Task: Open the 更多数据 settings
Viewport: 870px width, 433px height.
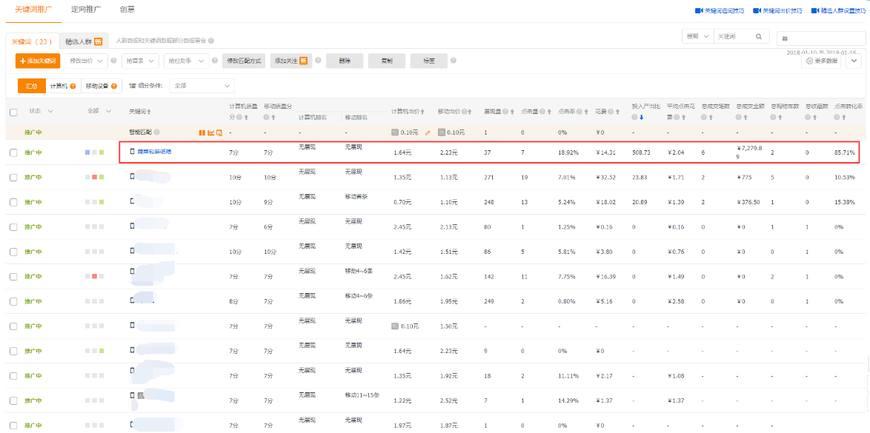Action: [822, 61]
